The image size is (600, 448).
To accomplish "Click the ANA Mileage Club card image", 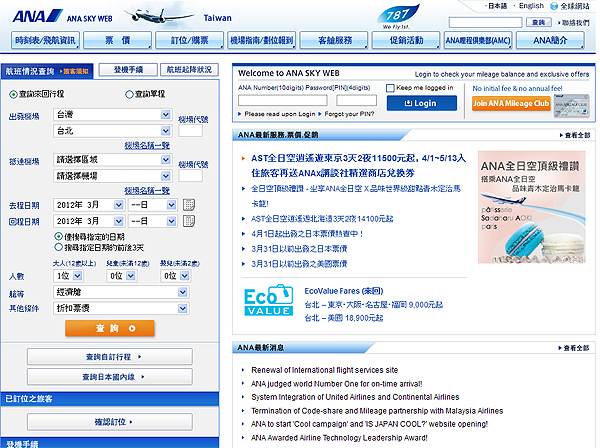I will pyautogui.click(x=571, y=105).
